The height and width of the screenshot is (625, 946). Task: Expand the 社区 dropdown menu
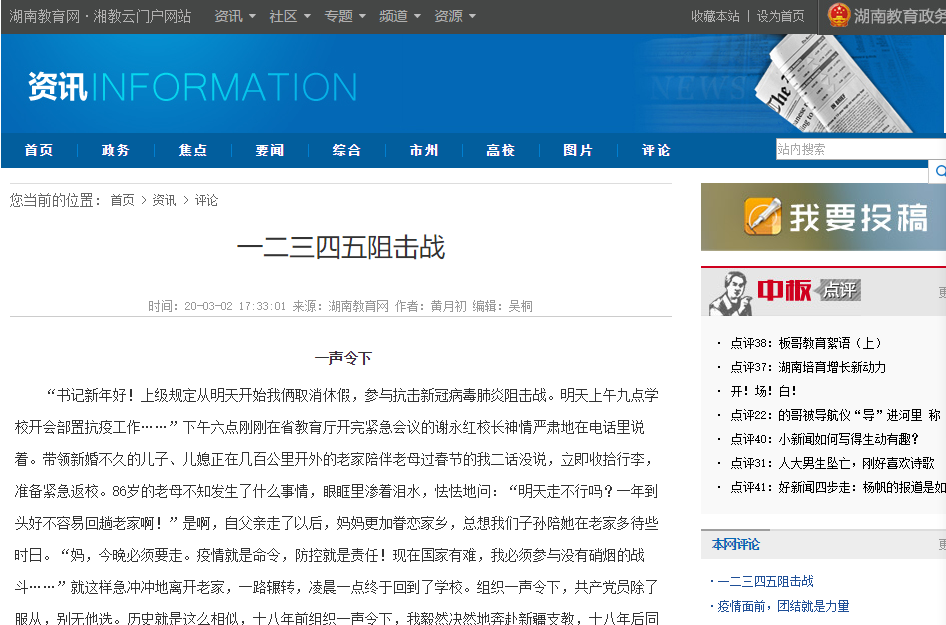tap(290, 16)
